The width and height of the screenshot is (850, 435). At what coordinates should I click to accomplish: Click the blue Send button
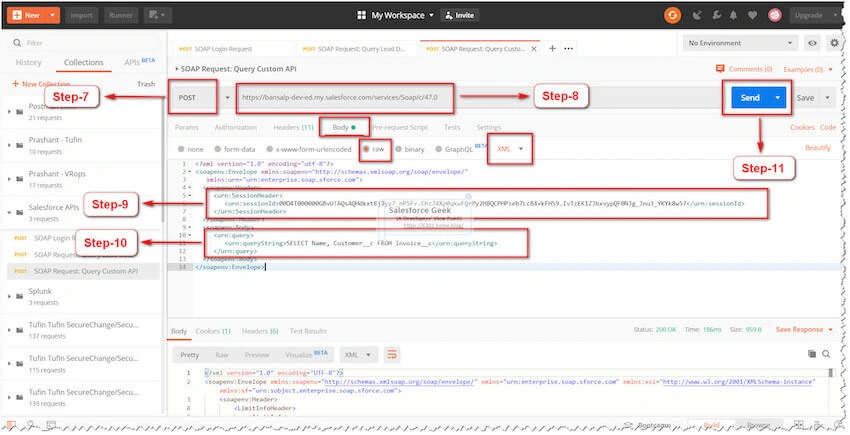[x=750, y=98]
